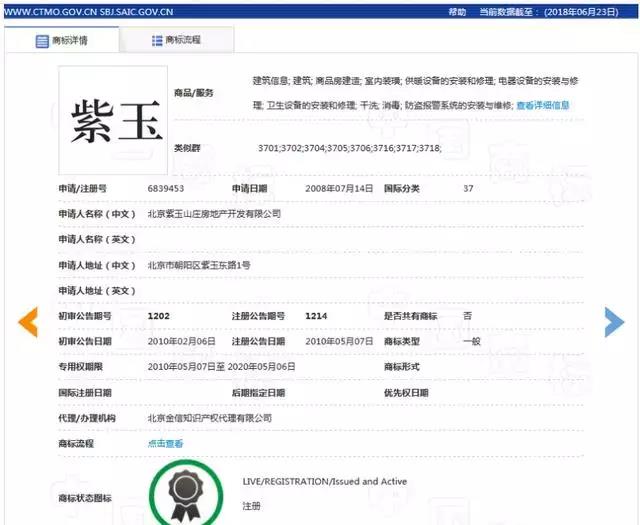This screenshot has width=640, height=525.
Task: Click the WWW.CTMO.GOV.CN header text
Action: click(x=51, y=12)
